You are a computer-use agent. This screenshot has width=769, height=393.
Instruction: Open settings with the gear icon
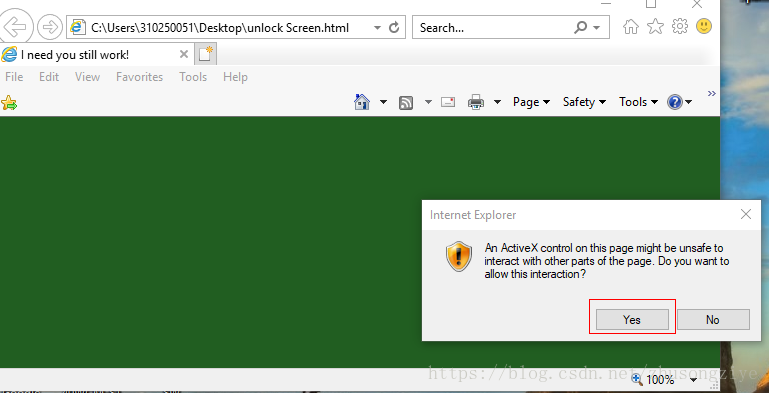tap(680, 26)
